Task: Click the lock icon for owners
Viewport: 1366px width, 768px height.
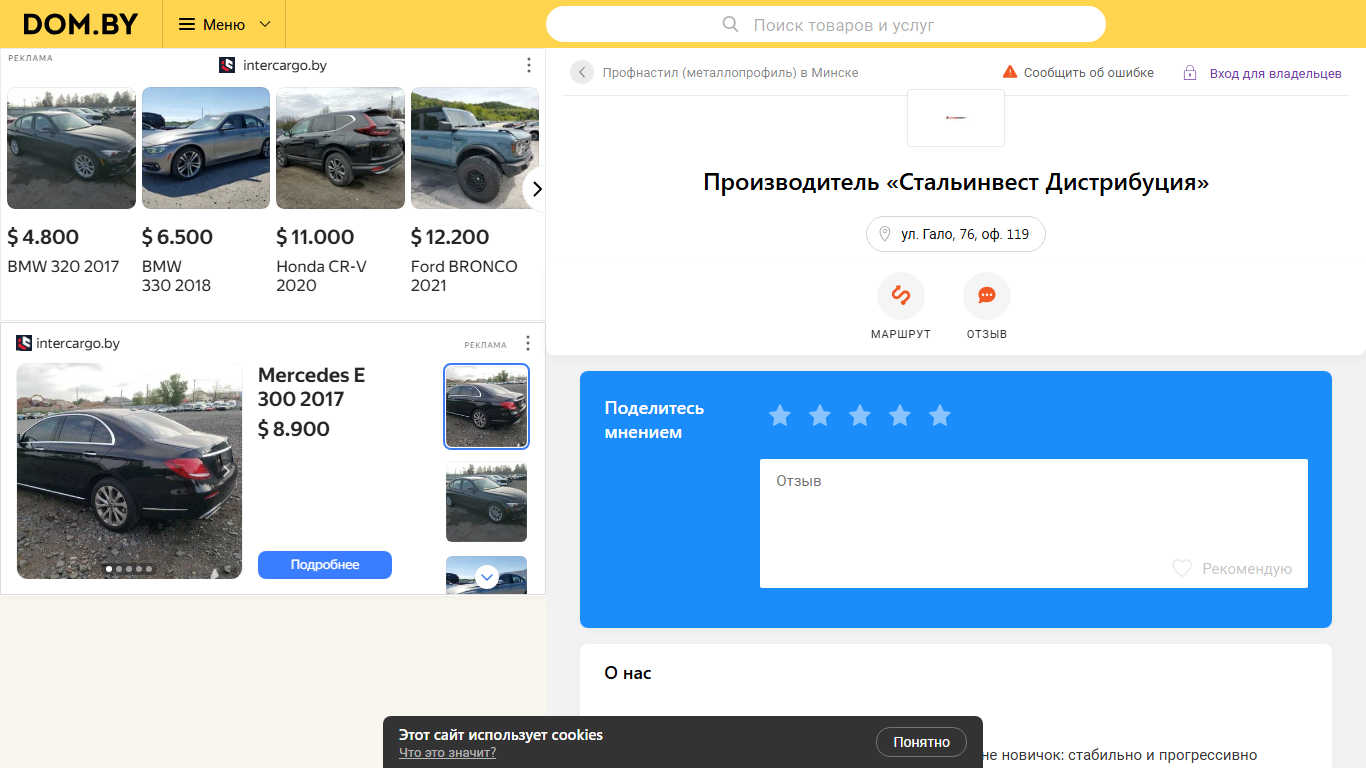Action: tap(1190, 73)
